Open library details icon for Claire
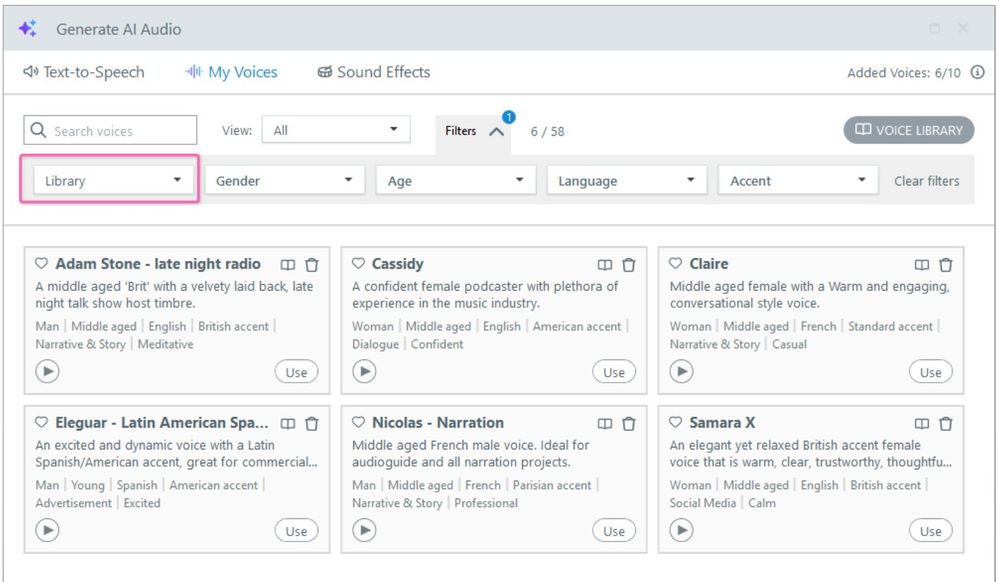The image size is (999, 582). coord(922,265)
